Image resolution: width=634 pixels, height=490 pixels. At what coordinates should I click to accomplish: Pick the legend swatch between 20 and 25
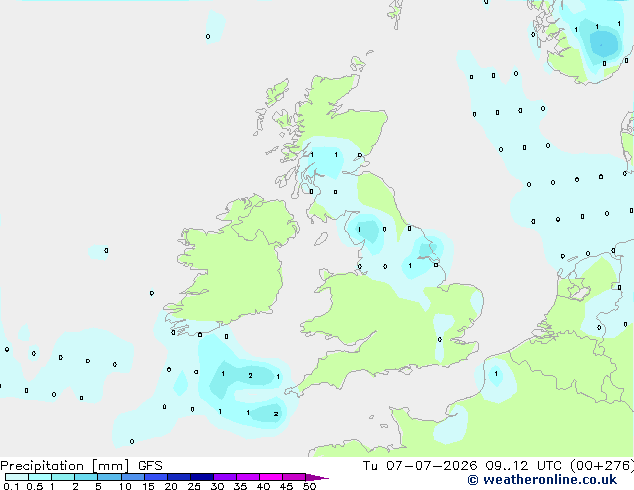pos(179,477)
